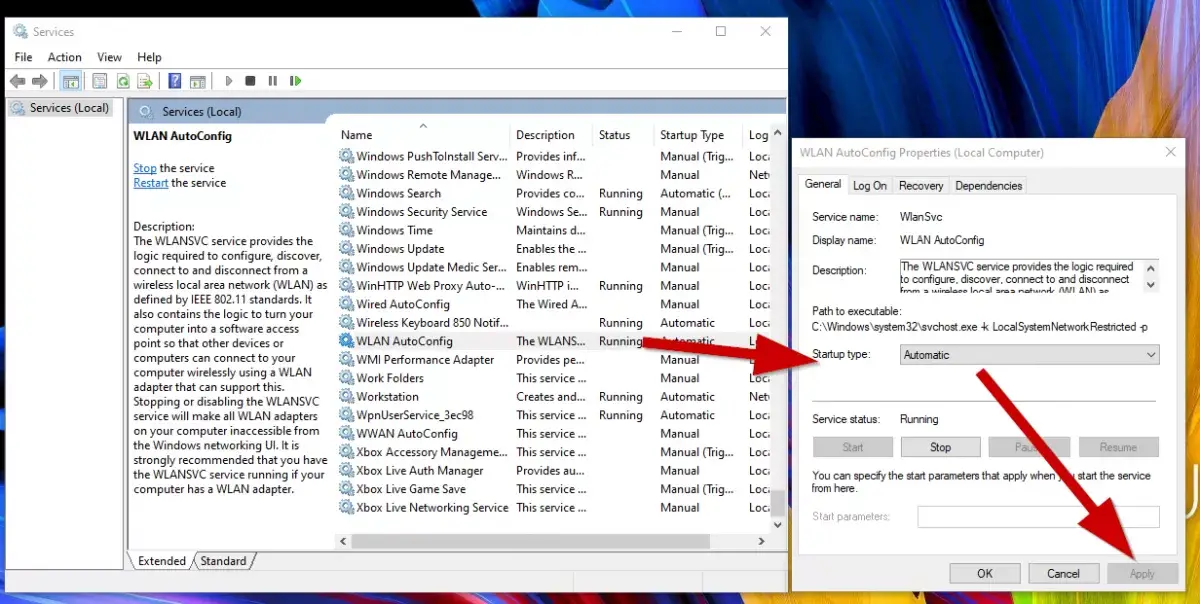The height and width of the screenshot is (604, 1200).
Task: Close the WLAN AutoConfig Properties dialog
Action: (1170, 152)
